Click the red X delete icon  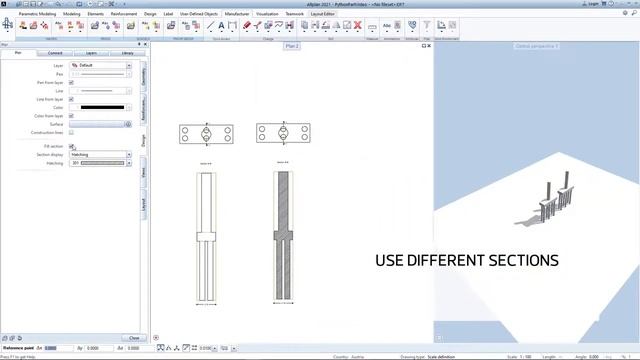(358, 25)
